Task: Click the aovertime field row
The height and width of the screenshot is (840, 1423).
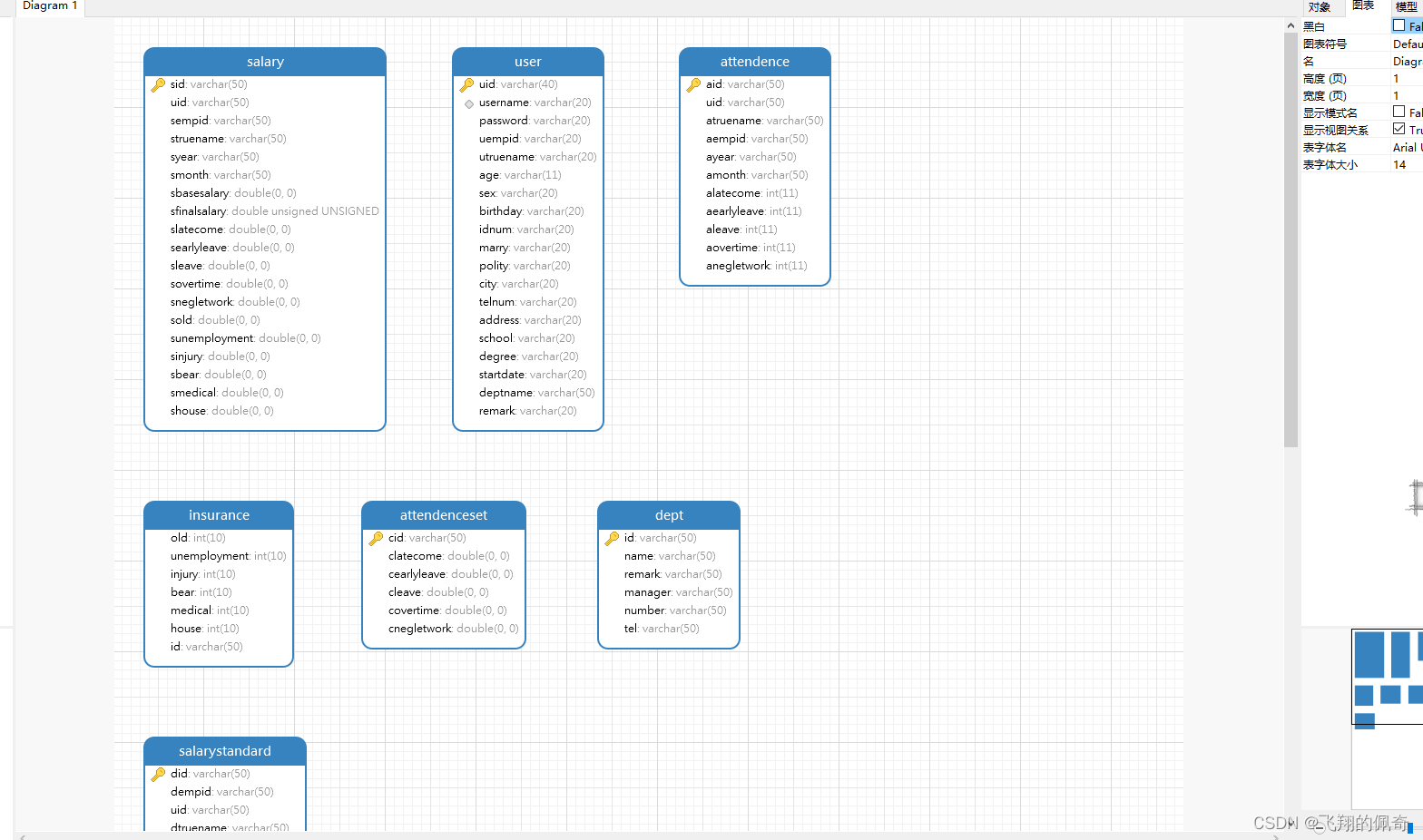Action: click(751, 248)
